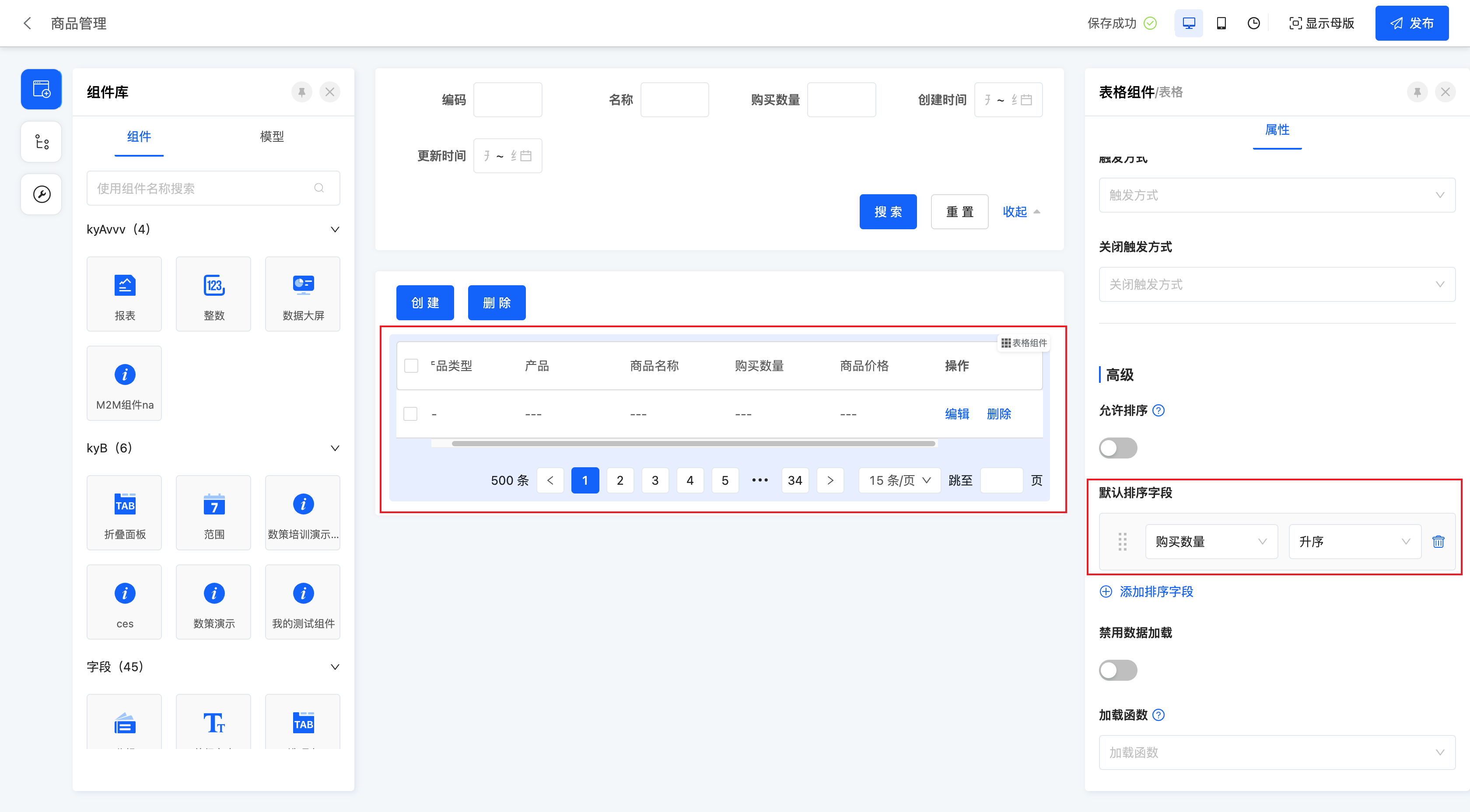Open the 加载函数 dropdown

(x=1277, y=752)
